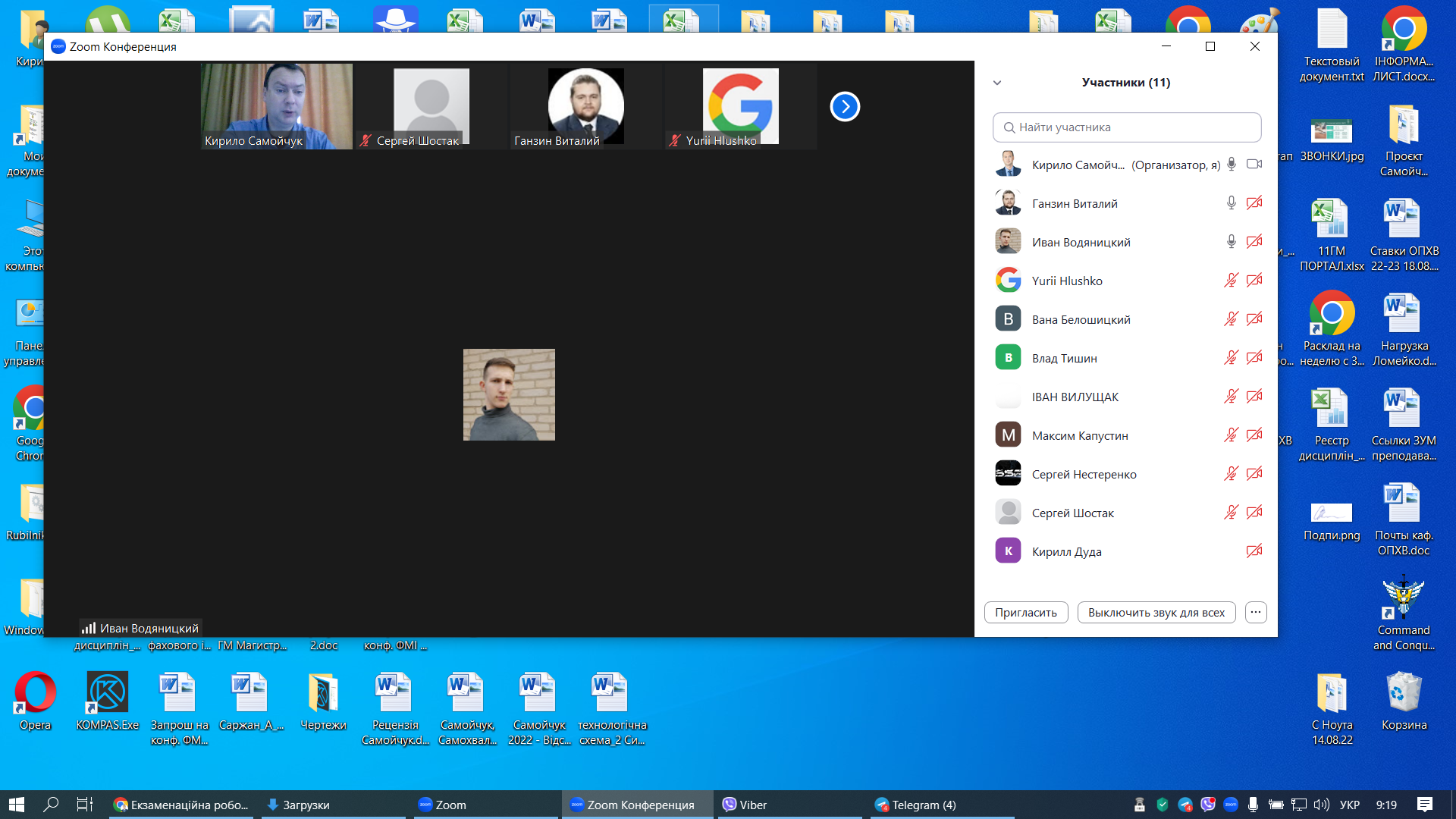Select Кирило Самойчук video thumbnail

[x=277, y=106]
